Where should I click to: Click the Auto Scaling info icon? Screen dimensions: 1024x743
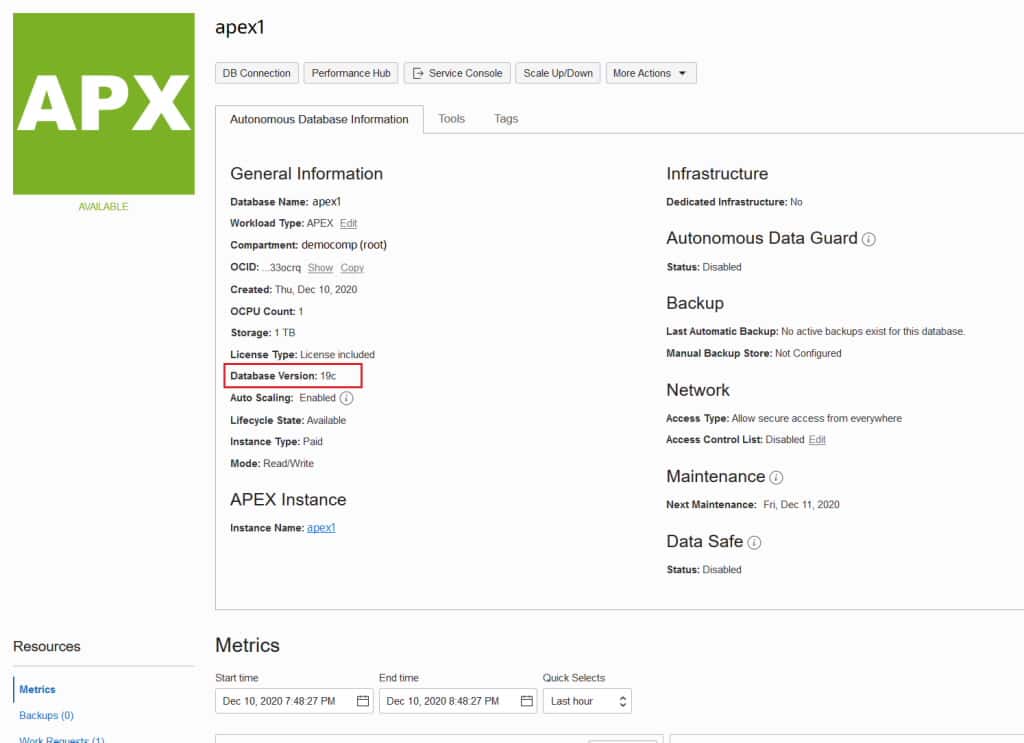pyautogui.click(x=349, y=397)
